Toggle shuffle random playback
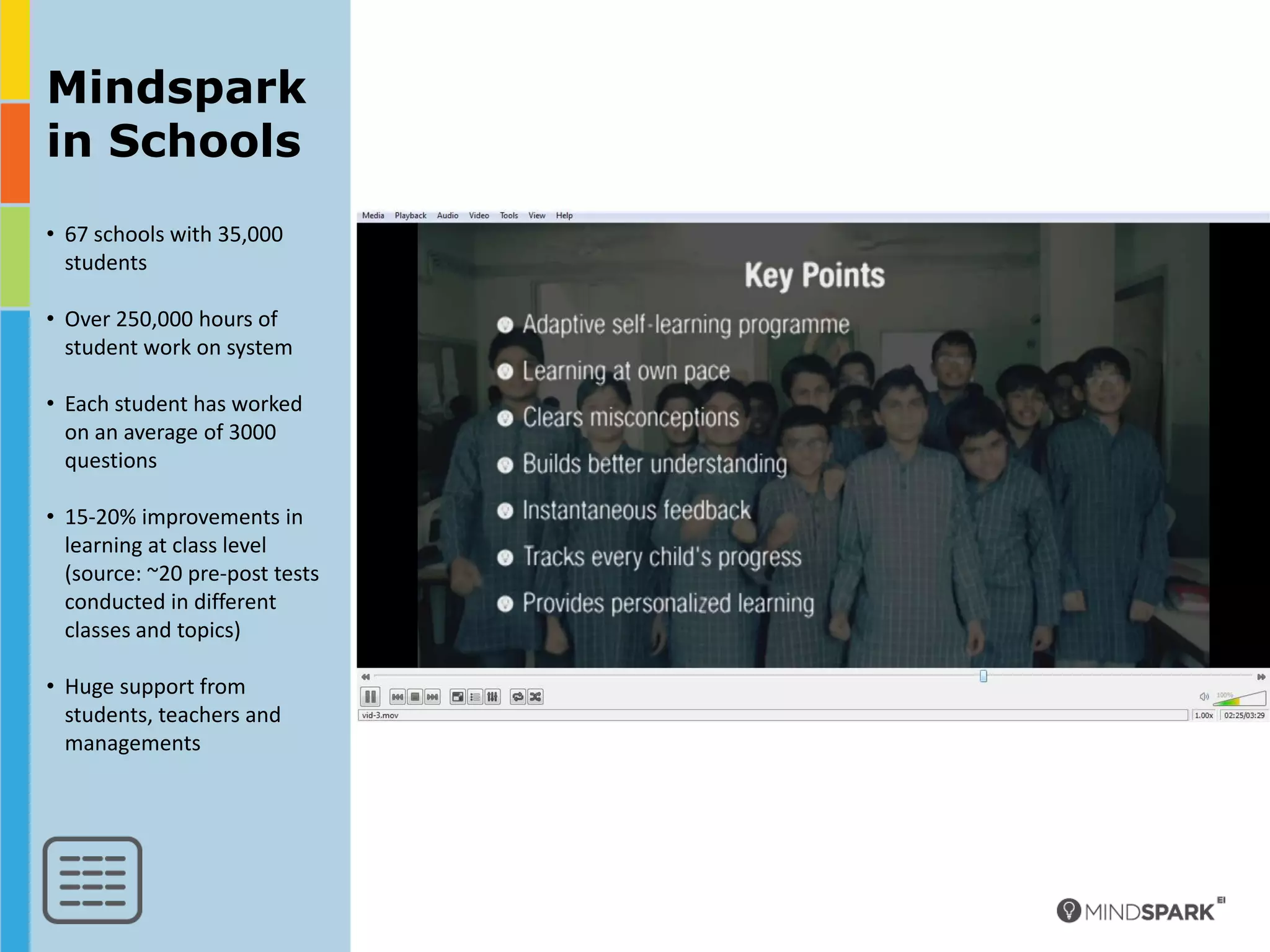Viewport: 1270px width, 952px height. tap(535, 697)
